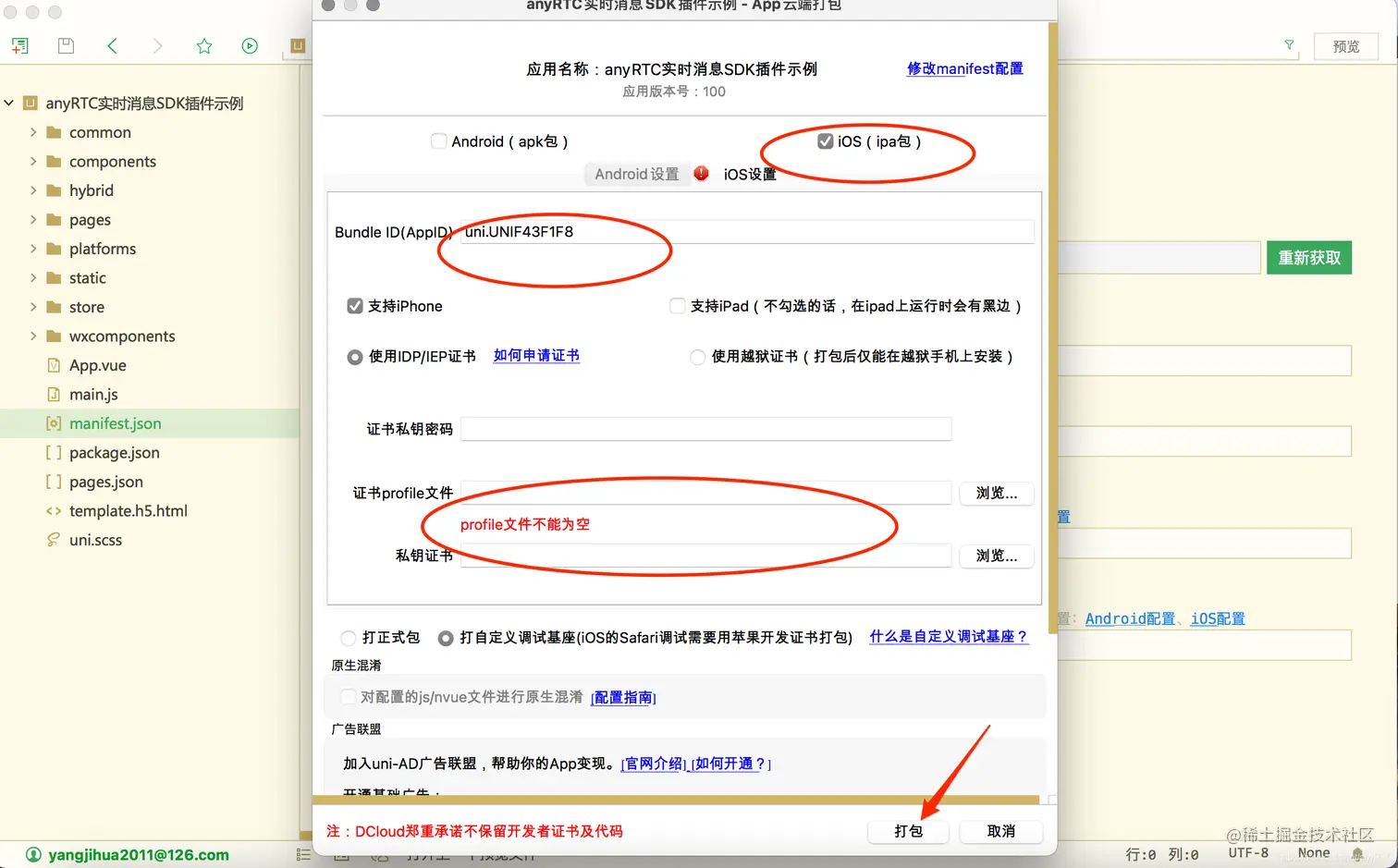Screen dimensions: 1398x868
Task: Expand the pages folder
Action: click(x=33, y=219)
